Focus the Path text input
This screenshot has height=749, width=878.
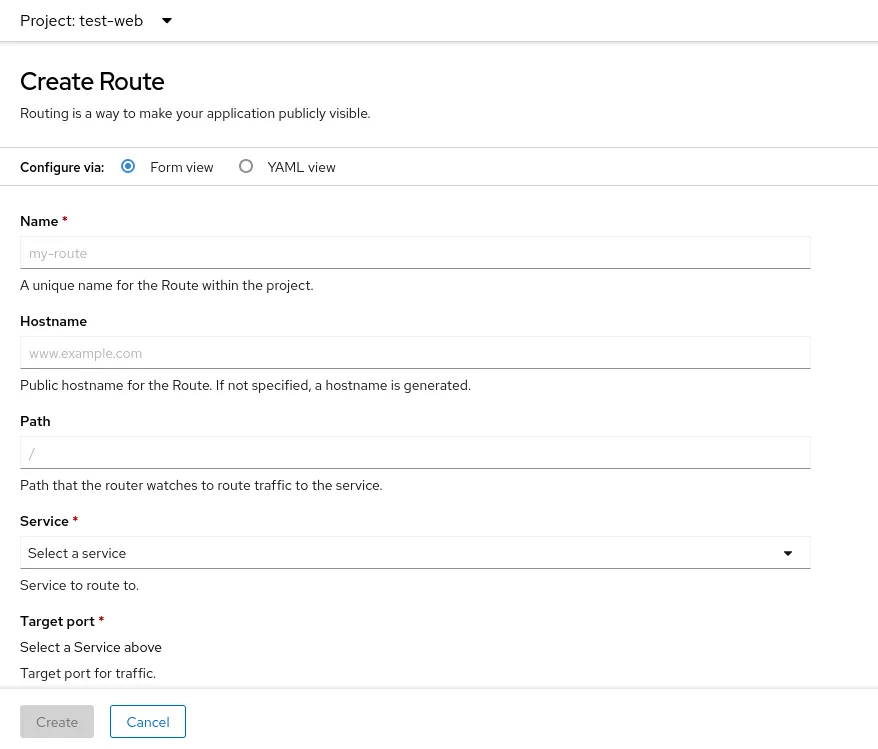click(414, 453)
